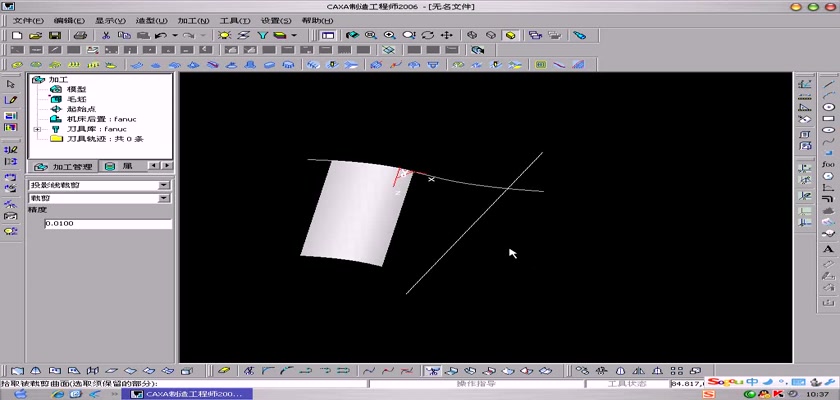The width and height of the screenshot is (840, 400).
Task: Toggle shaded yellow solid display icon
Action: tap(510, 35)
